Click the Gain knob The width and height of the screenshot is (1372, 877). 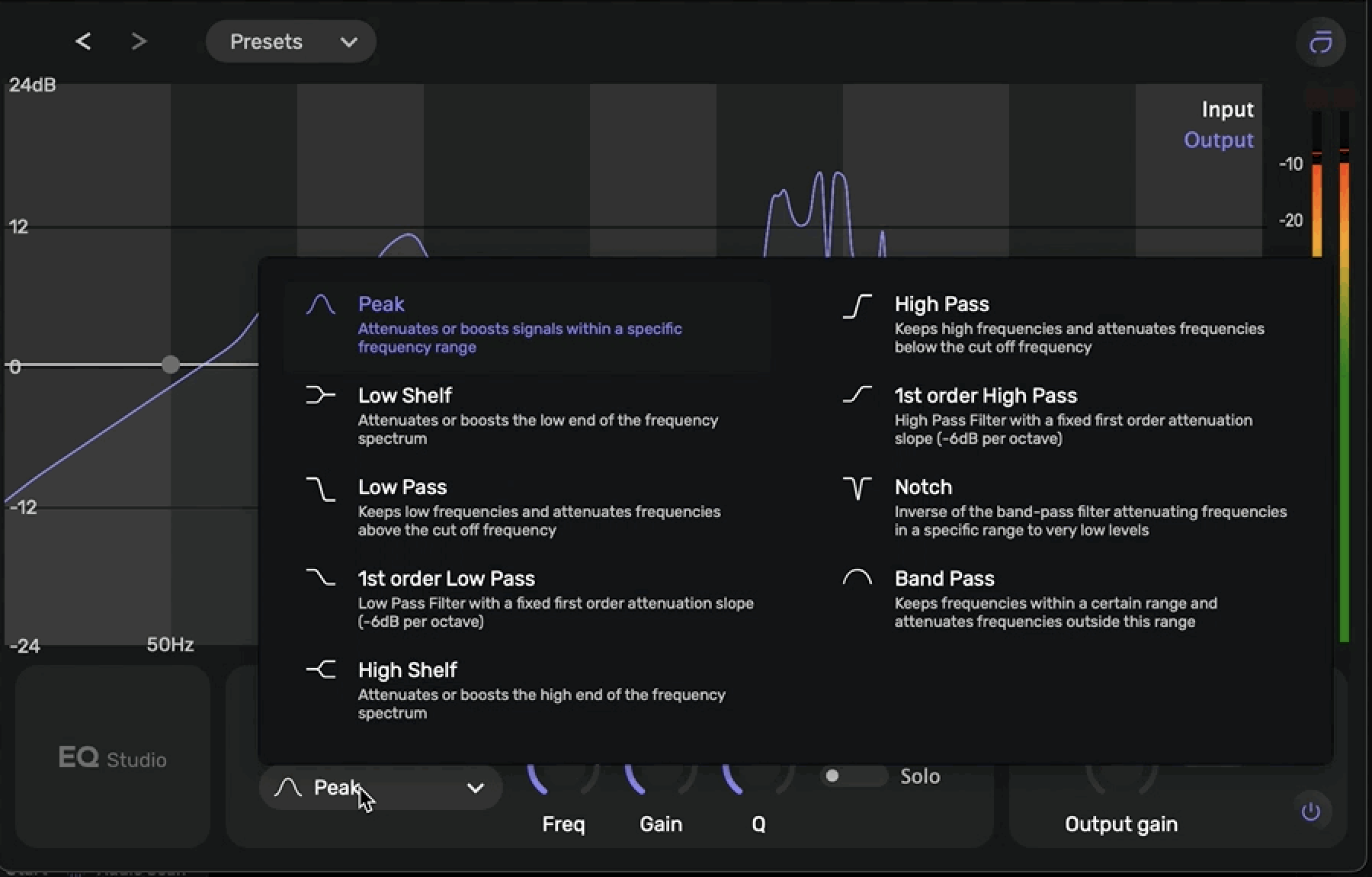click(661, 778)
